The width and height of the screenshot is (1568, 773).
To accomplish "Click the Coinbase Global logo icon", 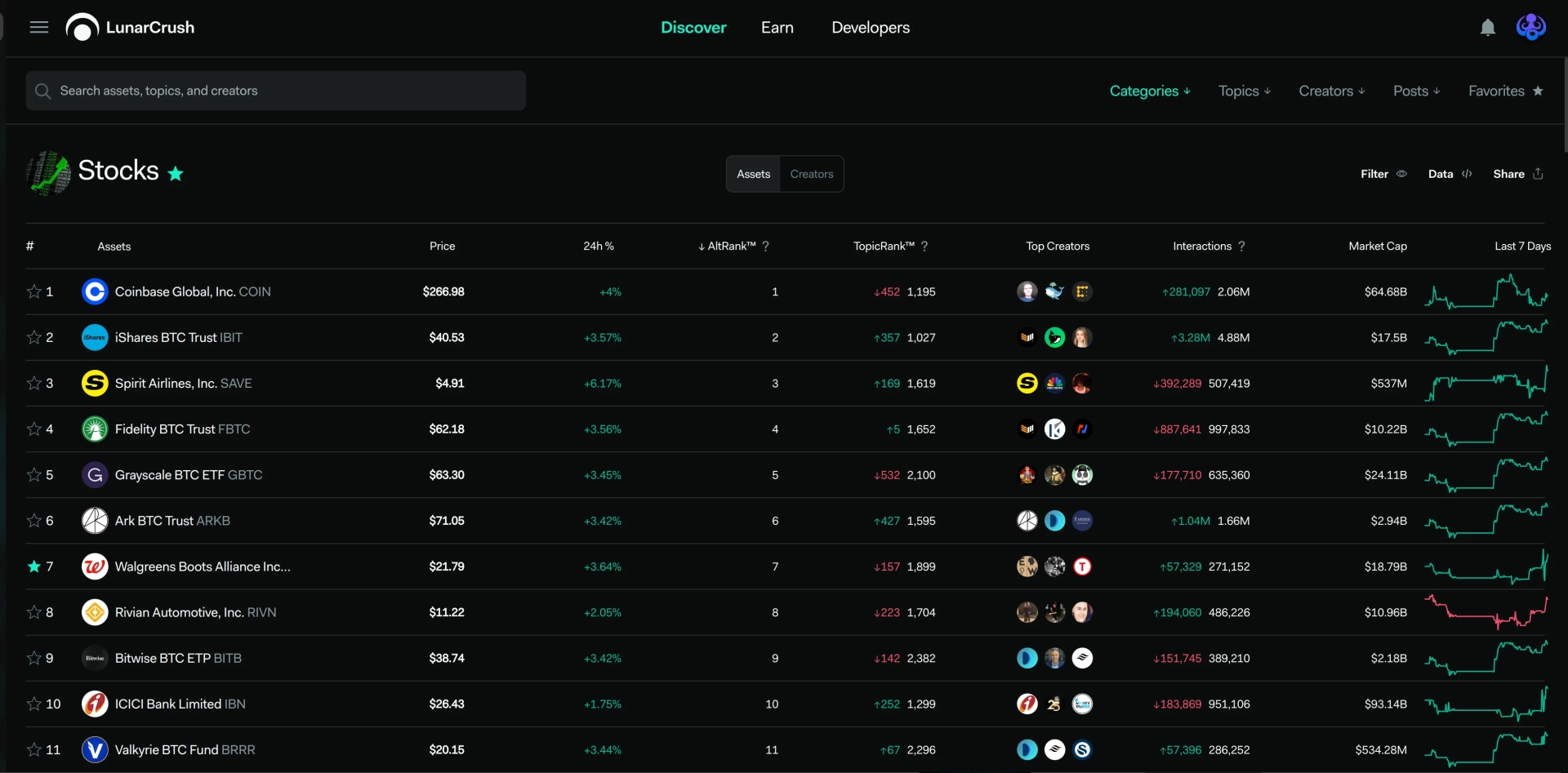I will (x=95, y=291).
